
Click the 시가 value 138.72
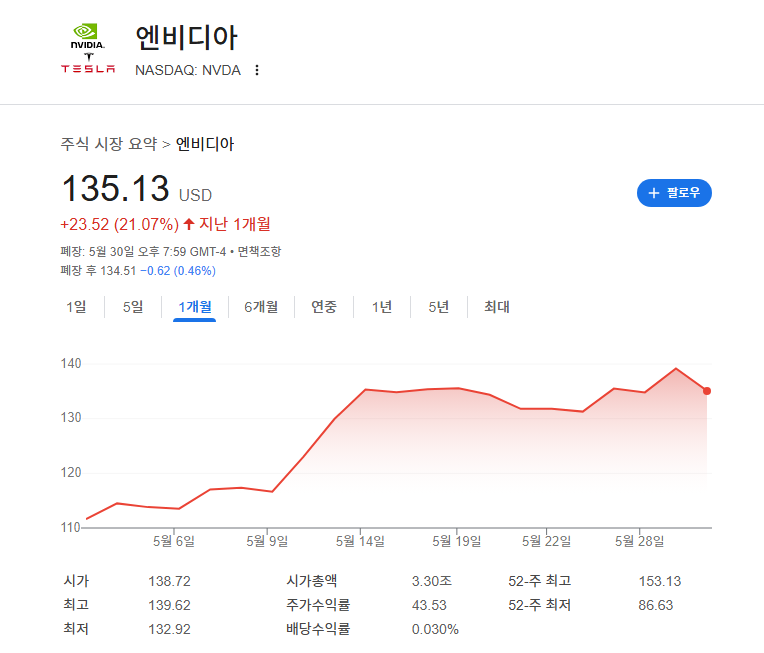170,581
